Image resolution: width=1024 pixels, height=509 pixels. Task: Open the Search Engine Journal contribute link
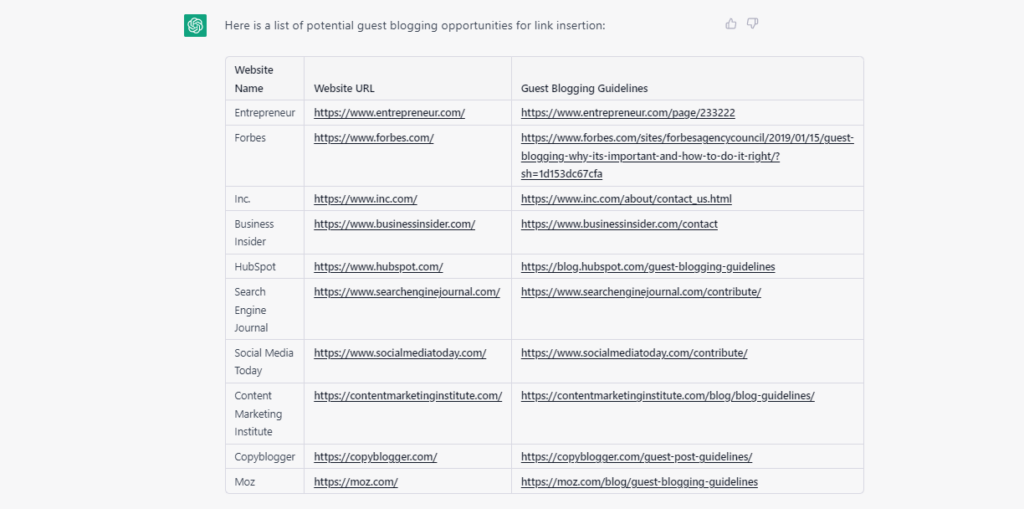coord(641,291)
